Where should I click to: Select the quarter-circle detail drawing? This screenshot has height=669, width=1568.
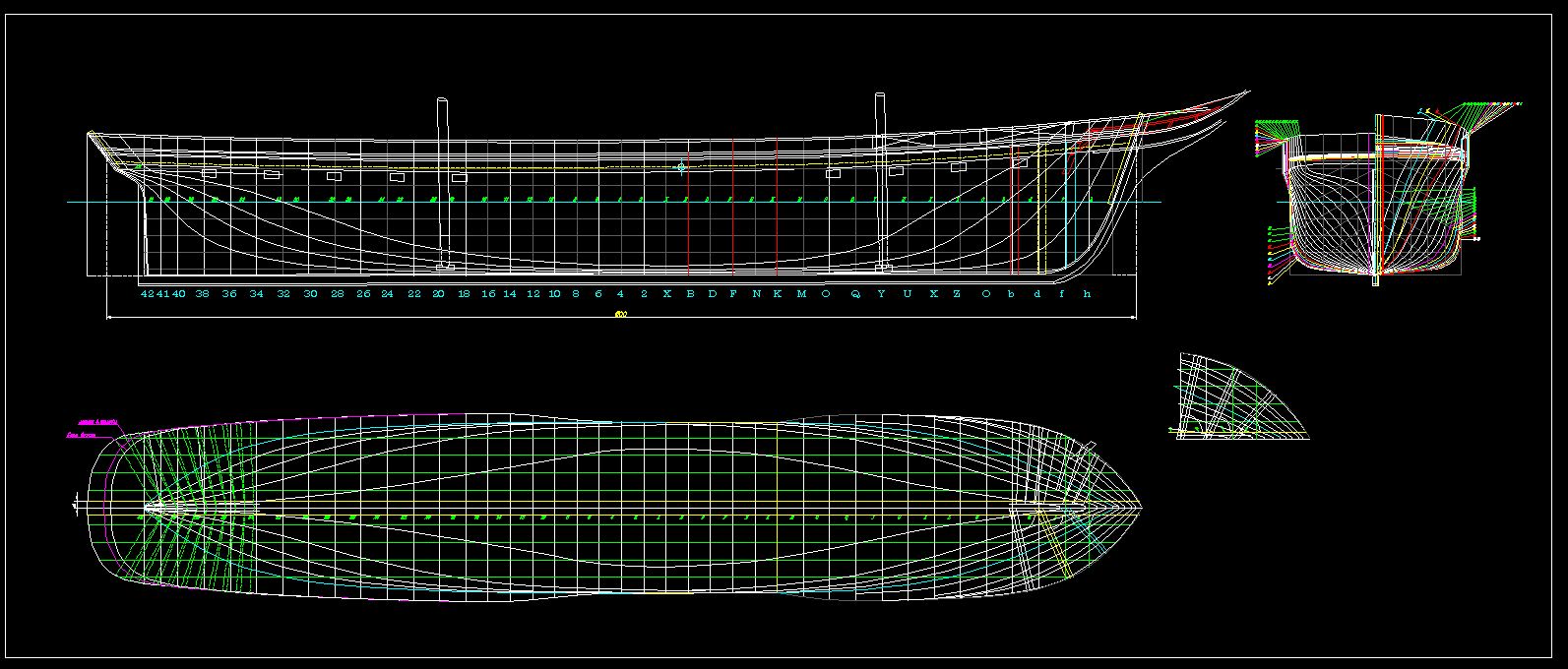(1238, 398)
